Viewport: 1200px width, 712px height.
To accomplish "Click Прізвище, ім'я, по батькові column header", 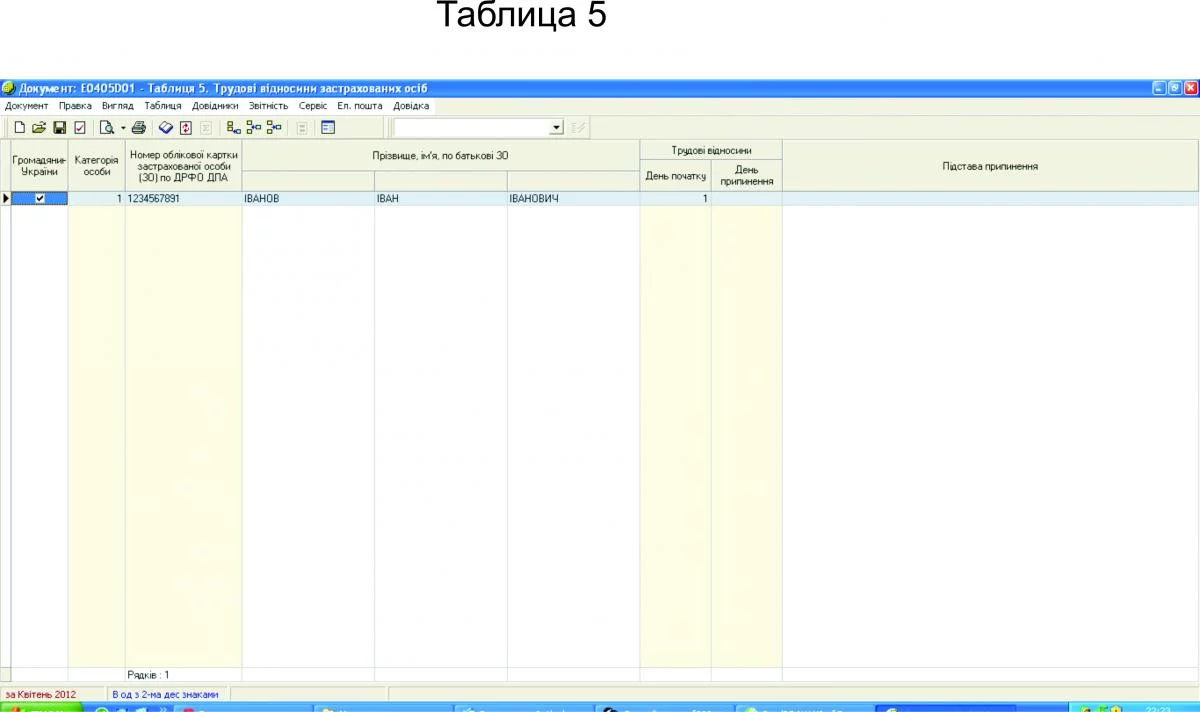I will pyautogui.click(x=441, y=155).
